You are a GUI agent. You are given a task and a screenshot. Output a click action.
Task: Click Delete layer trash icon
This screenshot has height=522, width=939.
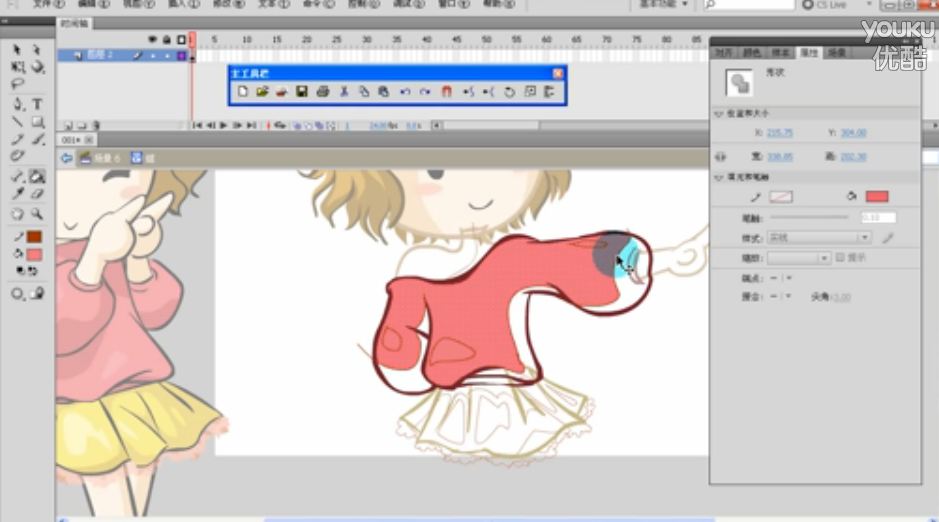(96, 126)
